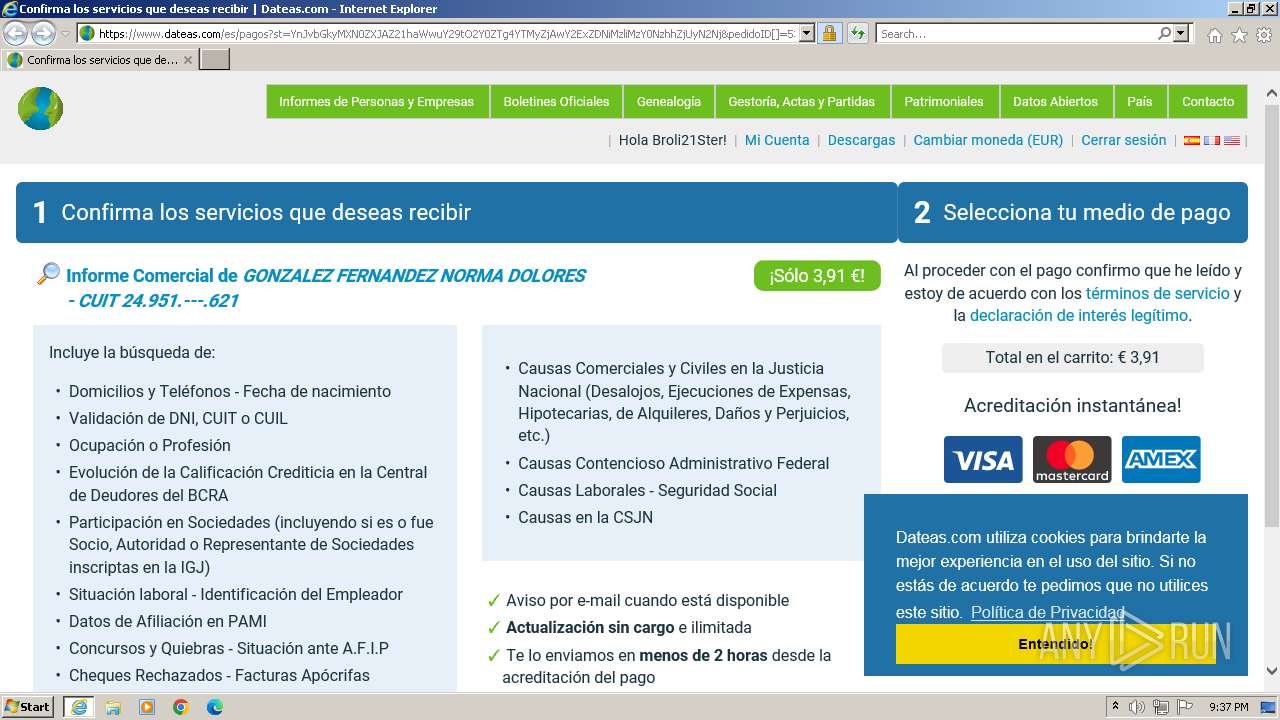Open the media player icon in taskbar

coord(147,707)
